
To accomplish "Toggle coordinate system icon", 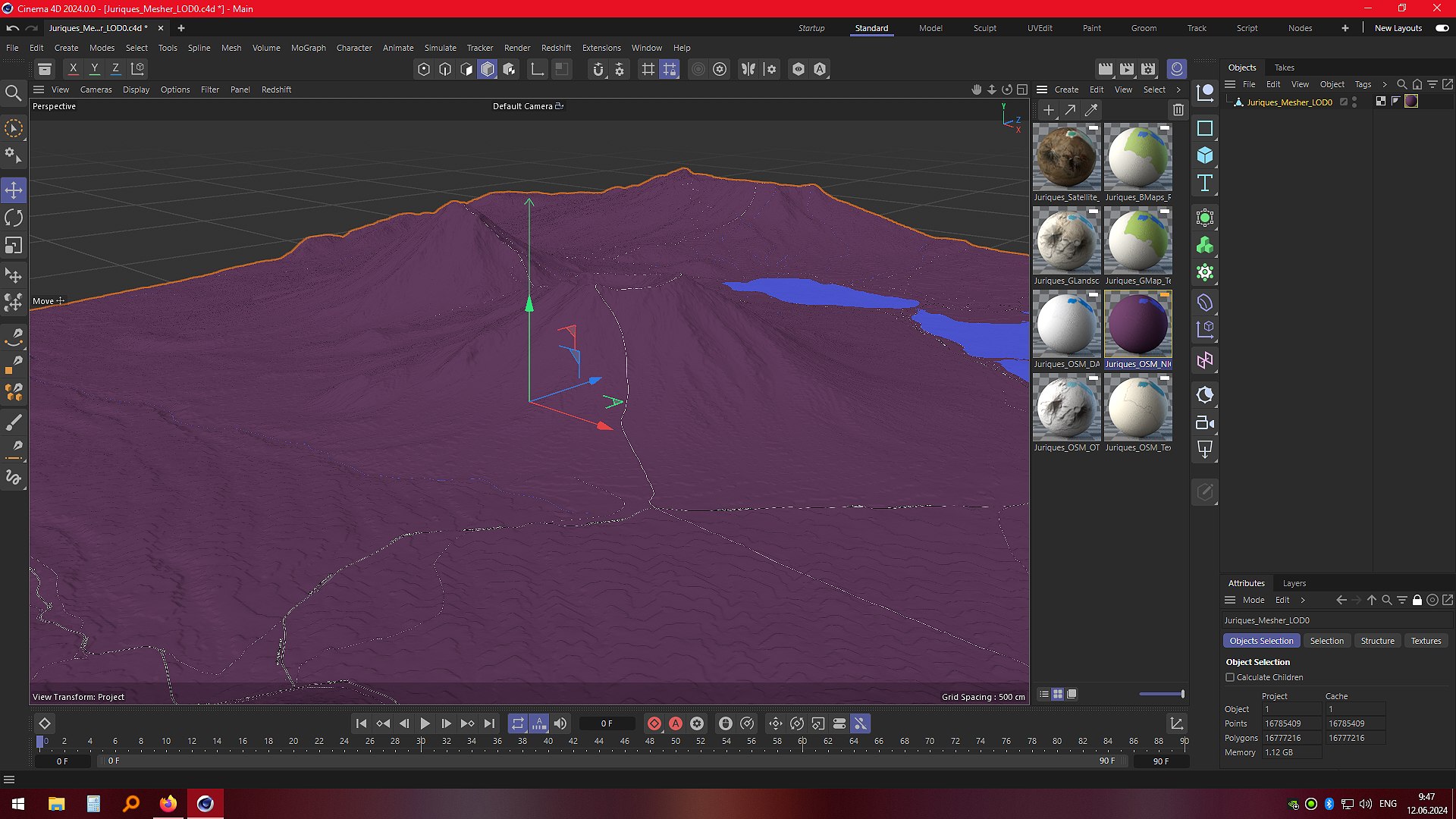I will click(137, 69).
